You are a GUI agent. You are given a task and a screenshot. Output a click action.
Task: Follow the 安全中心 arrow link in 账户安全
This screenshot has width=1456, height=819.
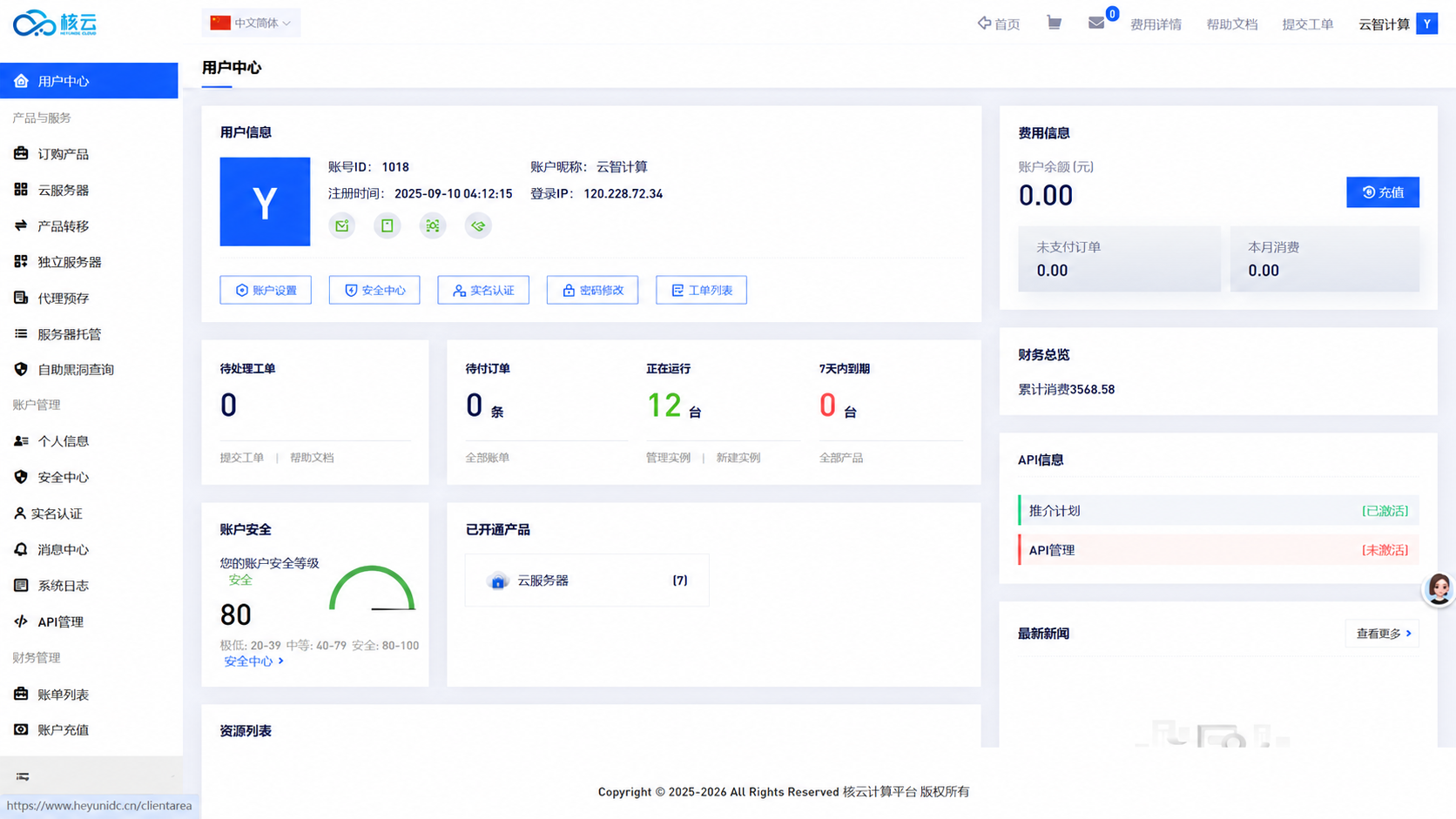[x=253, y=661]
